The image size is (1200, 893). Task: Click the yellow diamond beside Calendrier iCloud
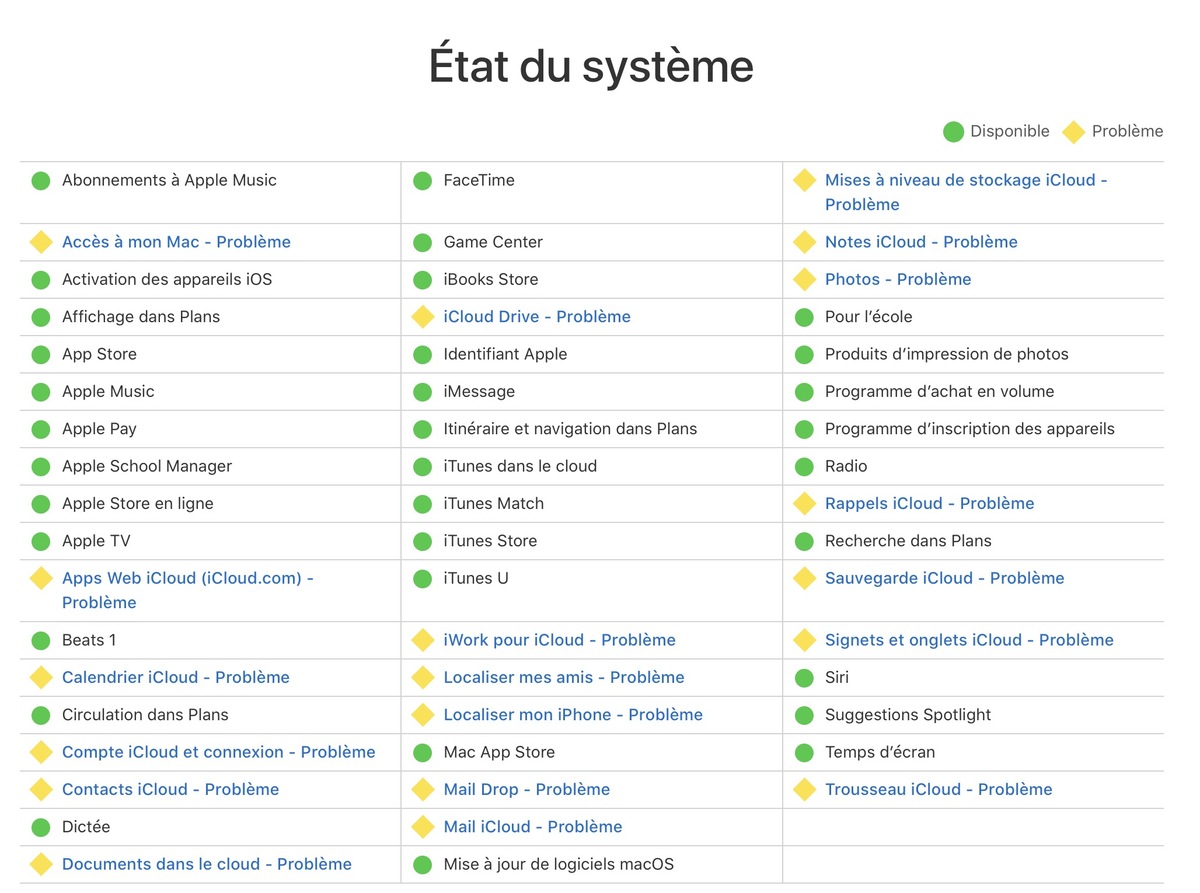(41, 678)
